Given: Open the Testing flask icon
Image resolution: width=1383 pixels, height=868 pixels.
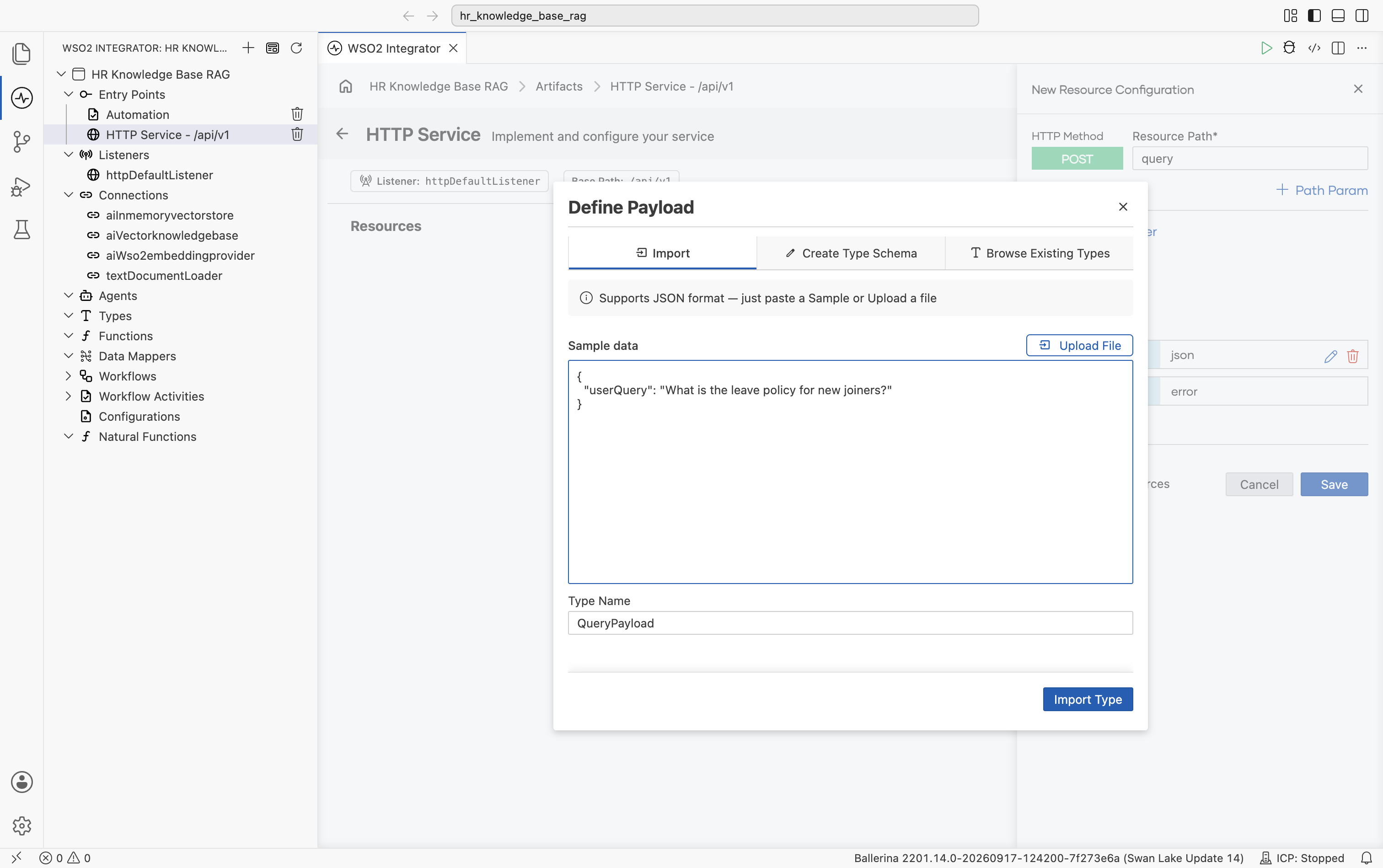Looking at the screenshot, I should pyautogui.click(x=22, y=230).
